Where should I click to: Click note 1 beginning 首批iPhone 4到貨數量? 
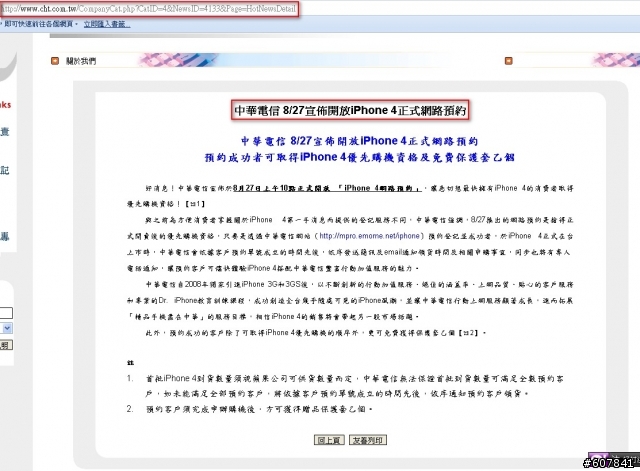tap(345, 386)
